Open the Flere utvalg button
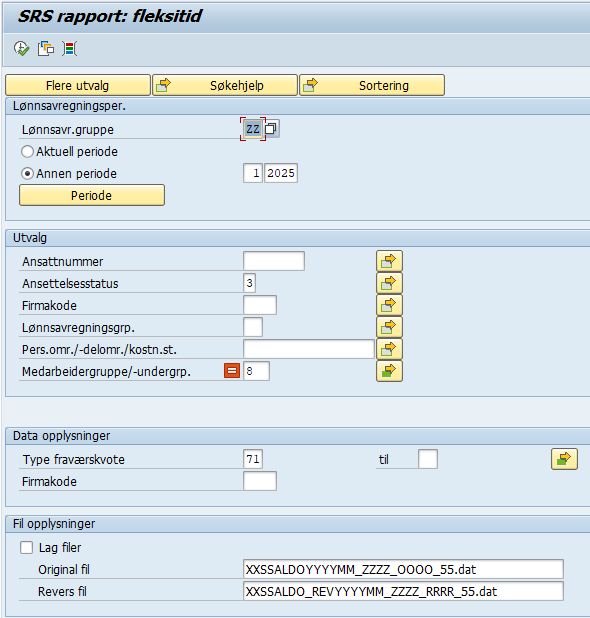 coord(78,85)
